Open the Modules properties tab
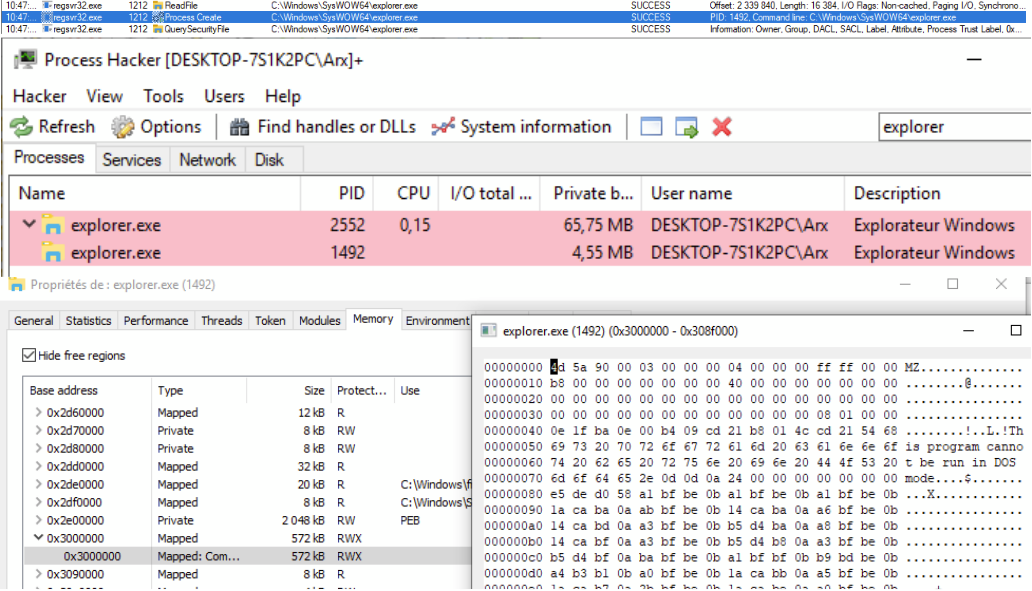Screen dimensions: 1032x591 click(320, 321)
